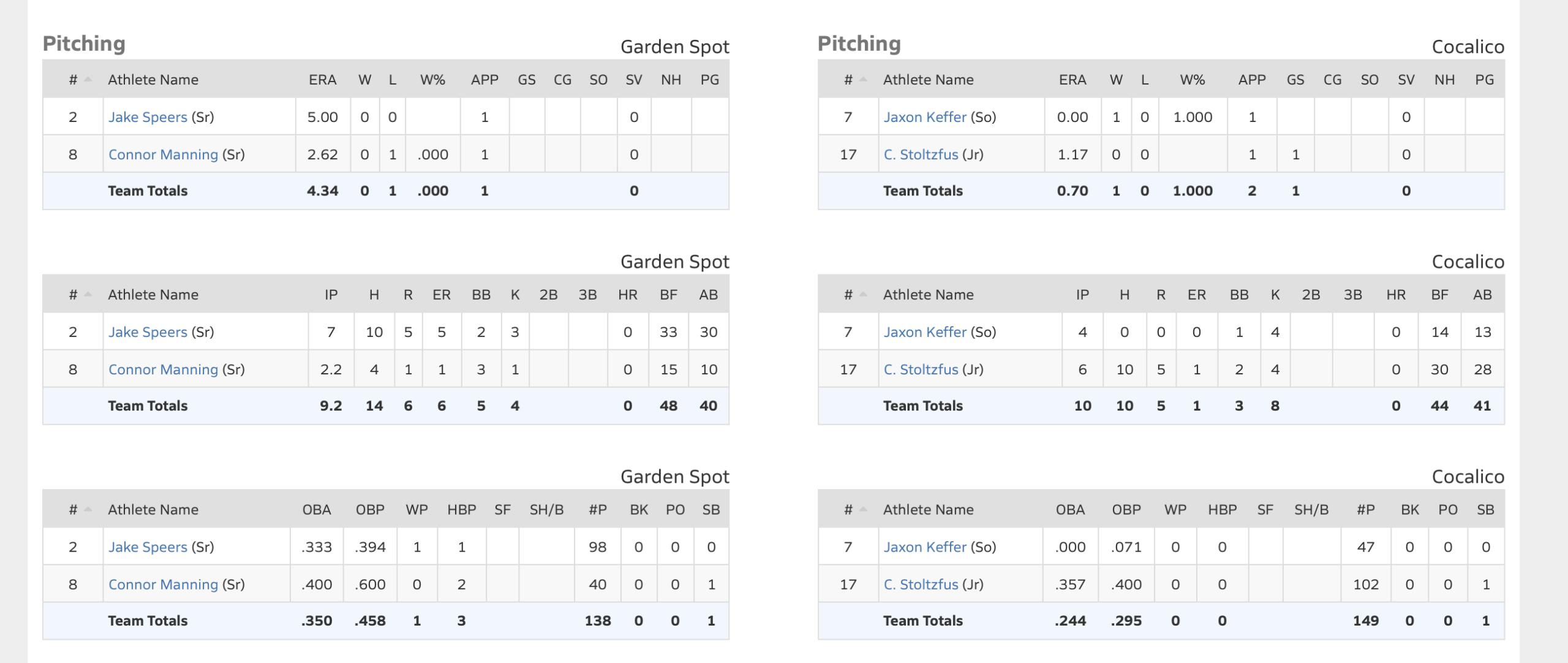Click Athlete Name header in Cocalico OBA table

(x=928, y=510)
